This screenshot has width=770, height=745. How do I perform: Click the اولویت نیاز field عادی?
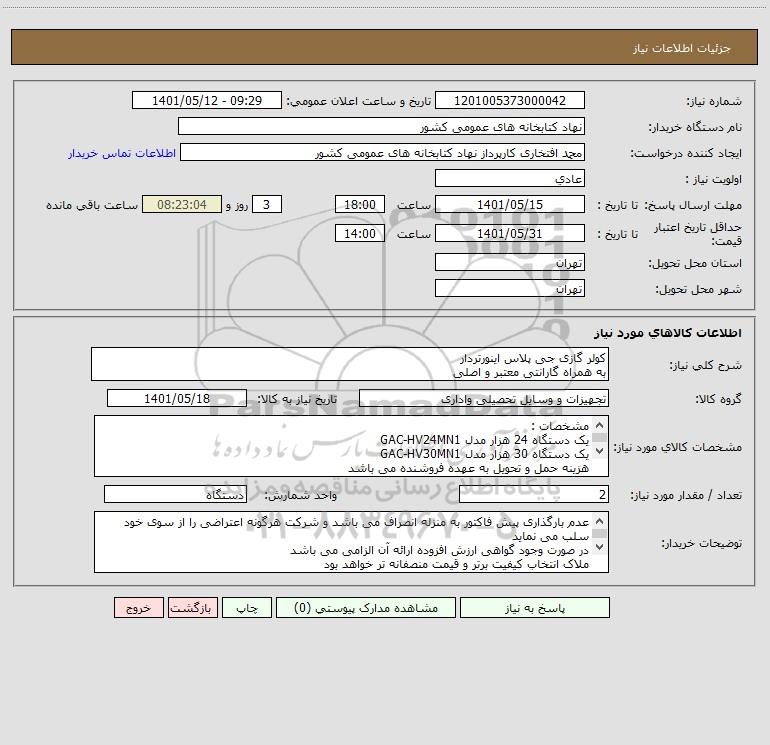[510, 178]
